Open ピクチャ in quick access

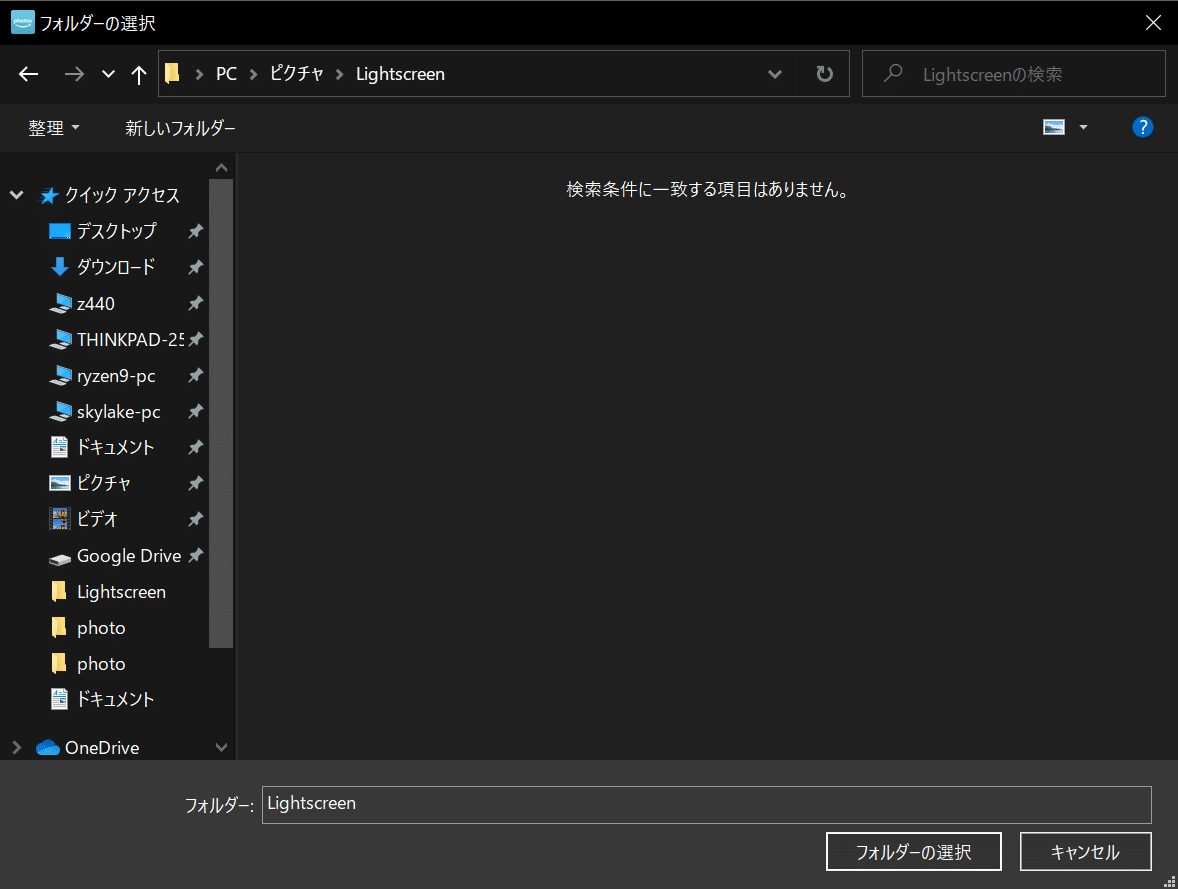click(104, 482)
